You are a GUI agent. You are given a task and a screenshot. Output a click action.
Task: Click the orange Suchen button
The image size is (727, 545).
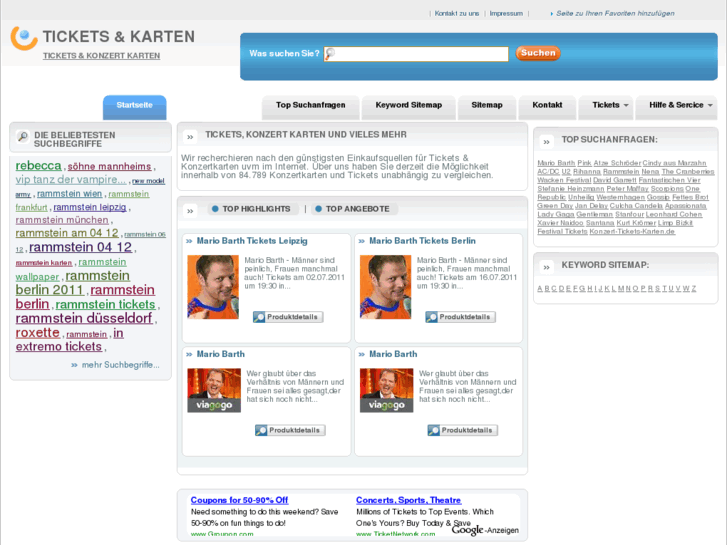(x=538, y=53)
